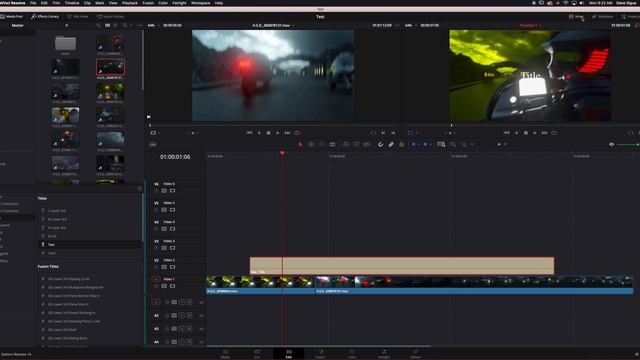Open the source viewer zoom percentage dropdown
640x360 pixels.
click(153, 25)
